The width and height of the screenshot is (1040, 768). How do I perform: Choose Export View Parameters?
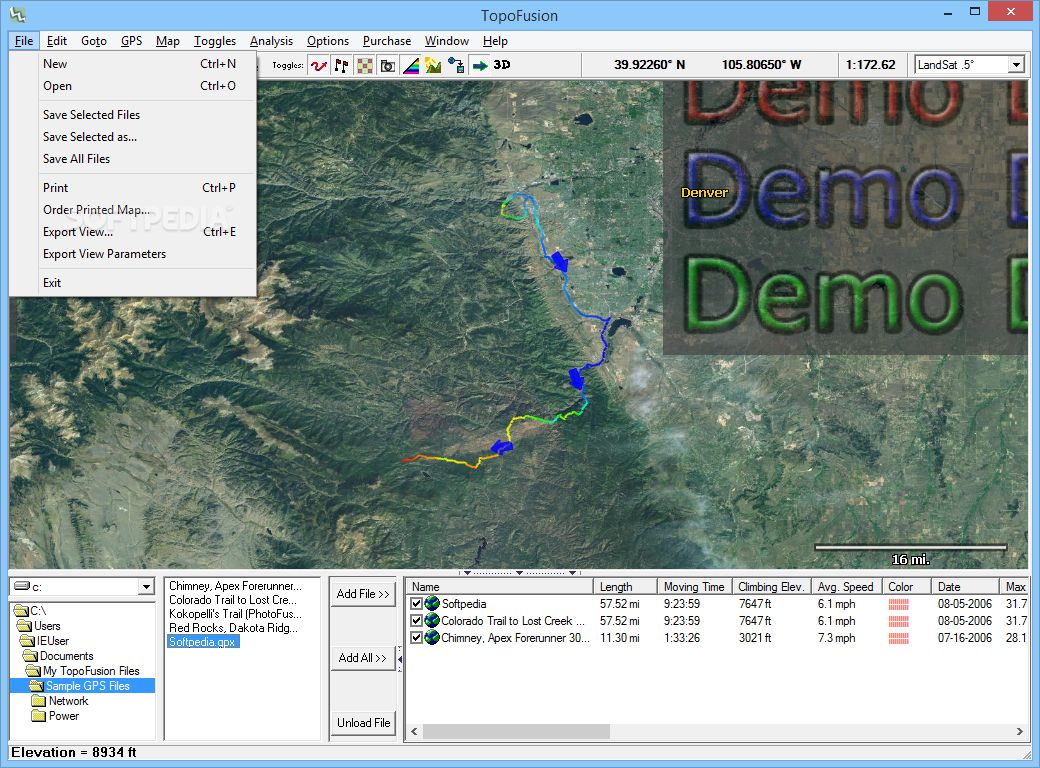pos(133,253)
